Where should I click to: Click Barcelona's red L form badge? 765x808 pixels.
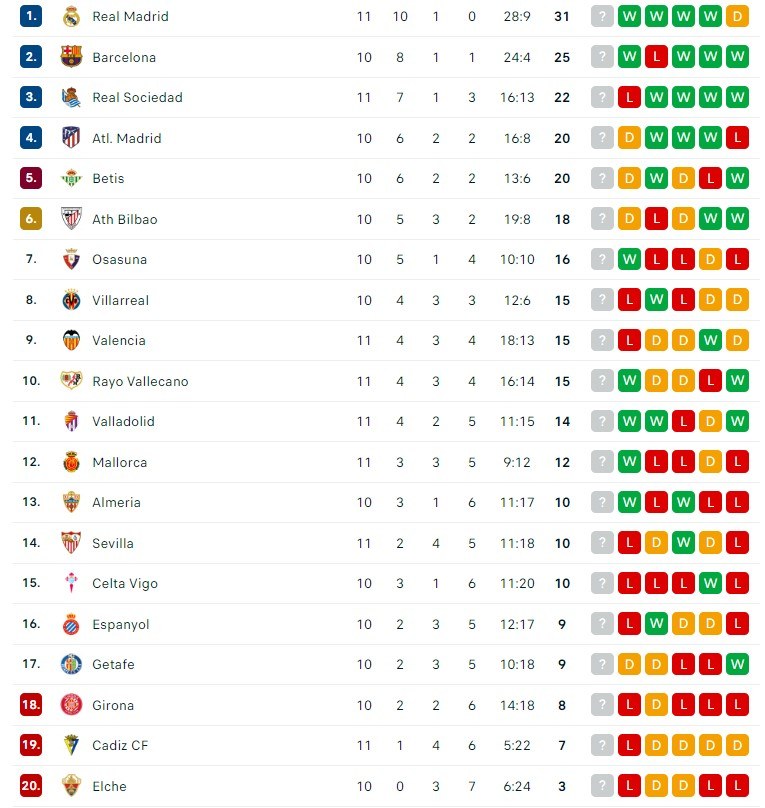pos(656,57)
